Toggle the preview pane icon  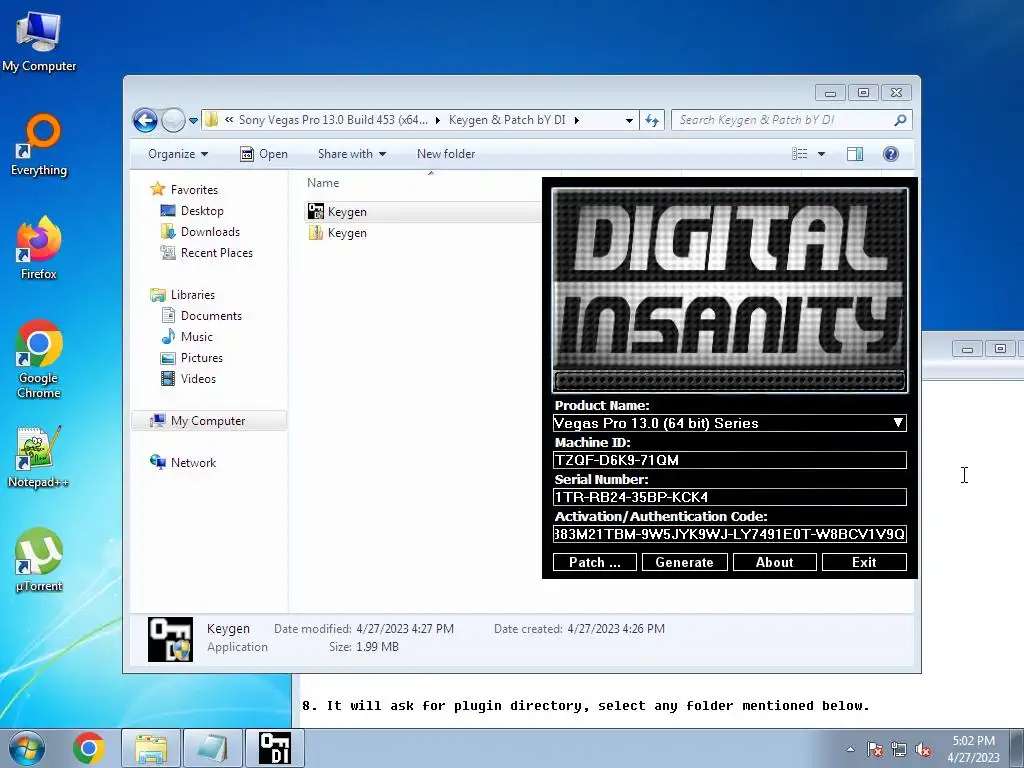(x=855, y=154)
